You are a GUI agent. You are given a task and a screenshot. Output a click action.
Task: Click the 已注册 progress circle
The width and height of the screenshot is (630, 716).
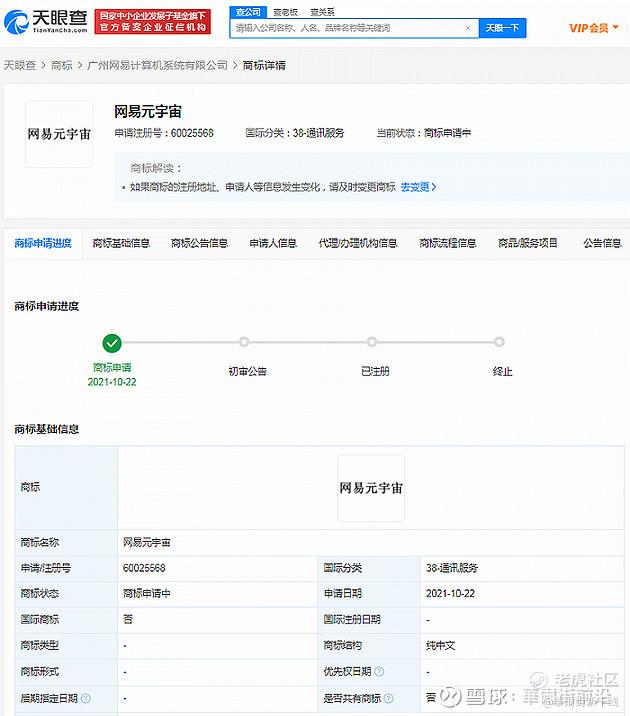[372, 343]
